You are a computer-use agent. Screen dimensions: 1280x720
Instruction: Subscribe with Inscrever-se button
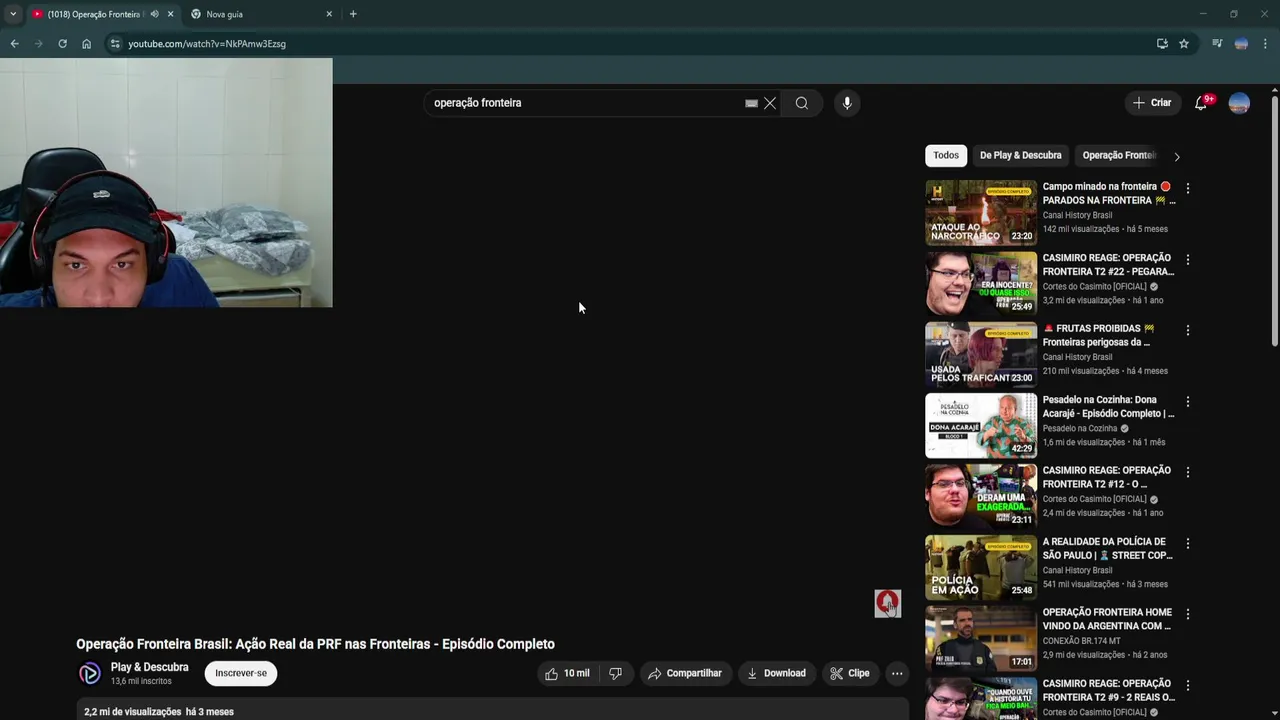click(241, 674)
